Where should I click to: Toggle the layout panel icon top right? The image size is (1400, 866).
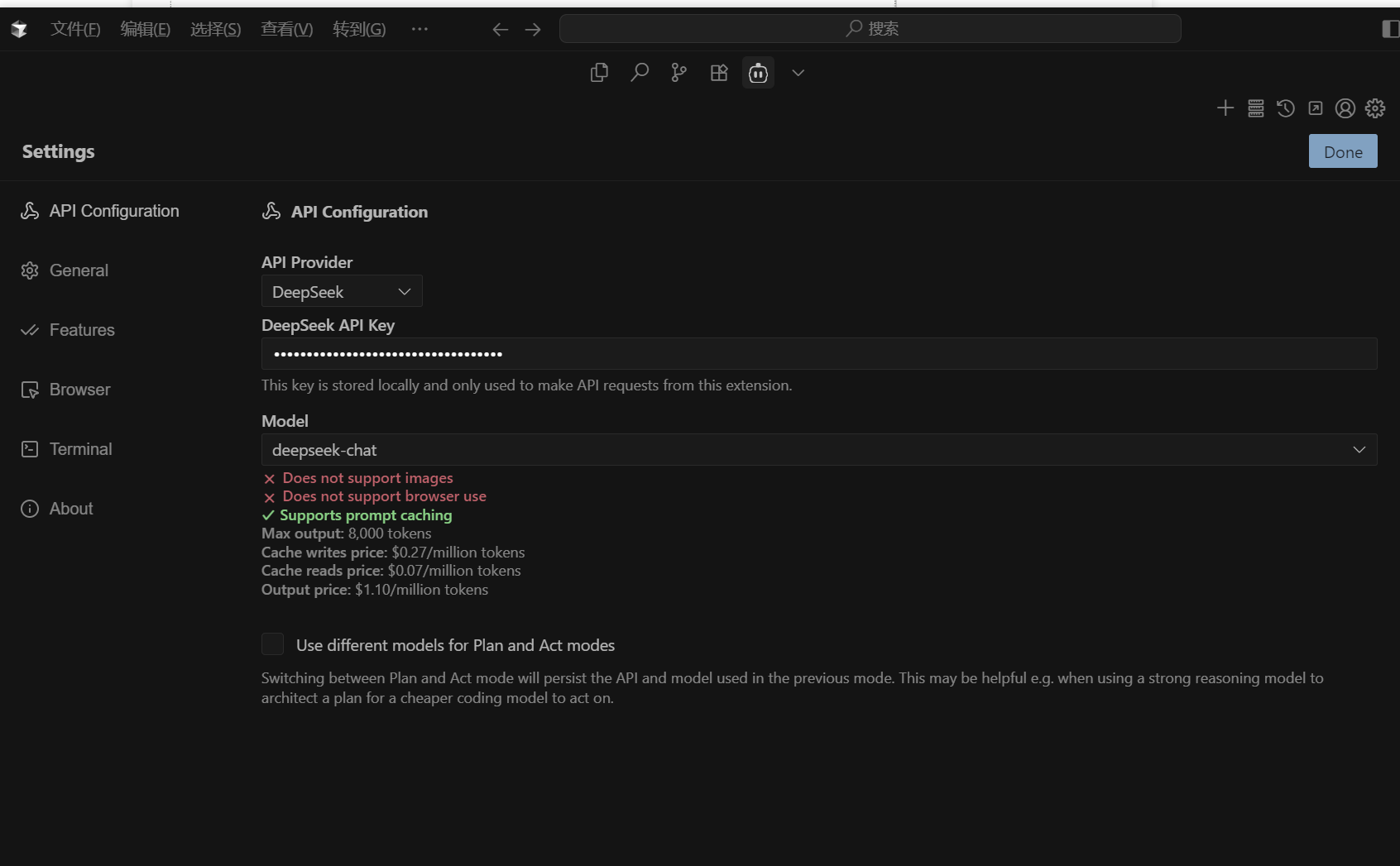(x=1390, y=29)
